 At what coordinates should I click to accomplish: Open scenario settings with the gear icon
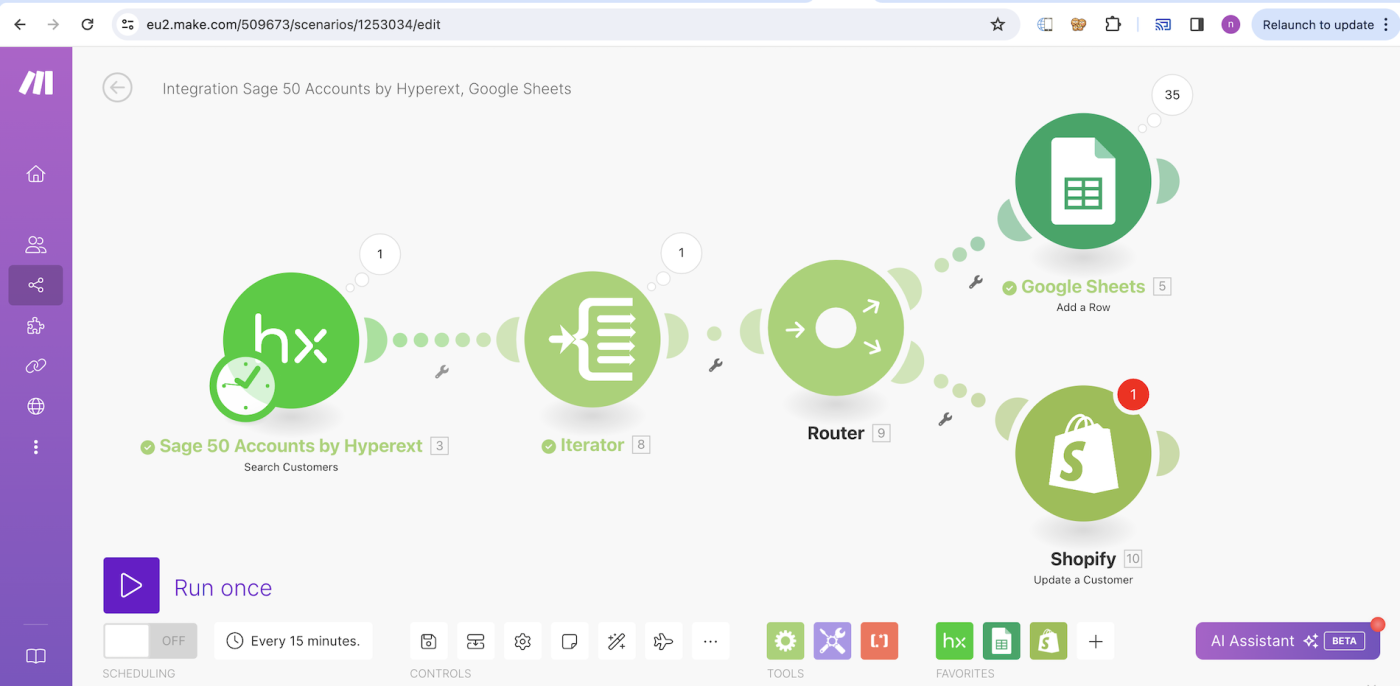(522, 641)
